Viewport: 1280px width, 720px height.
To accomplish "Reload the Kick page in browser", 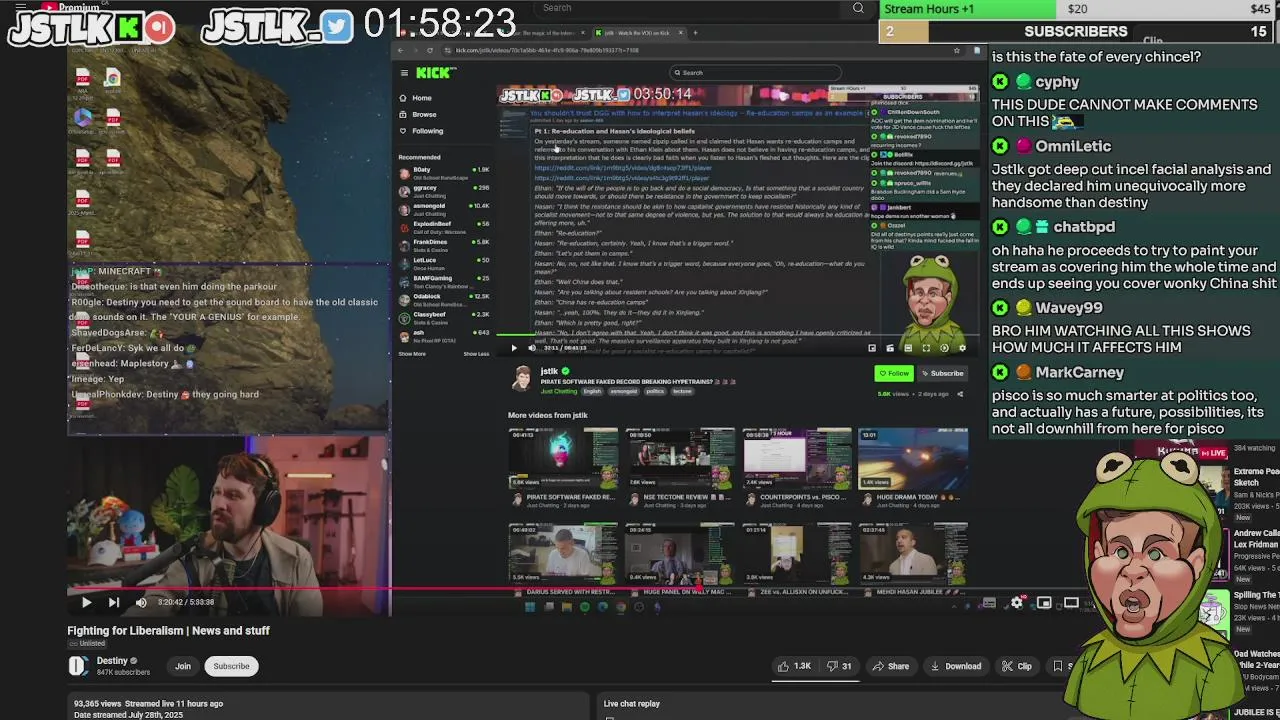I will [x=431, y=50].
